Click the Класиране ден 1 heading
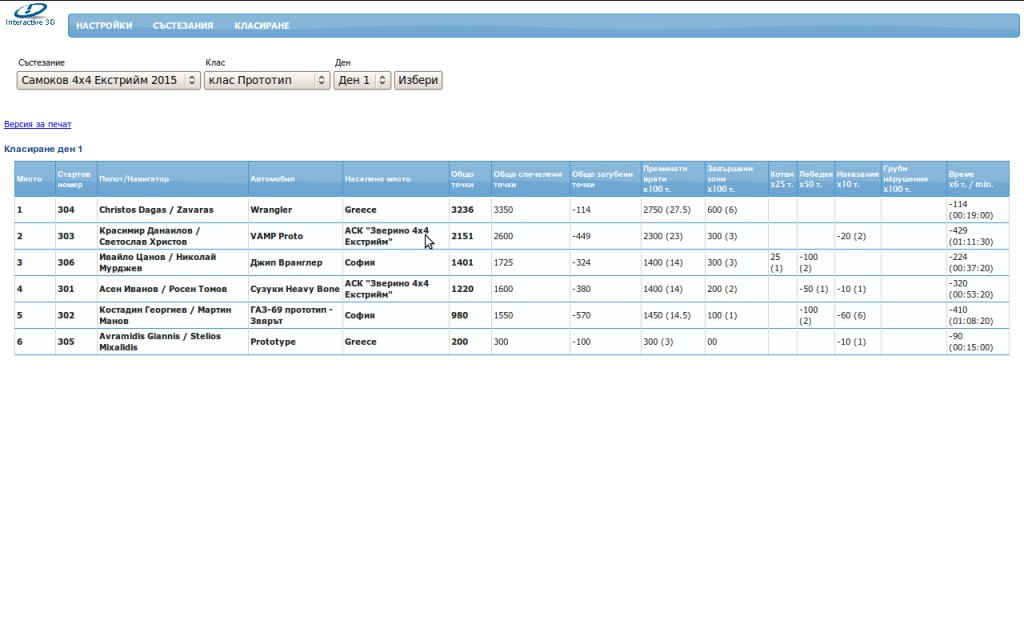Viewport: 1024px width, 640px height. (43, 149)
